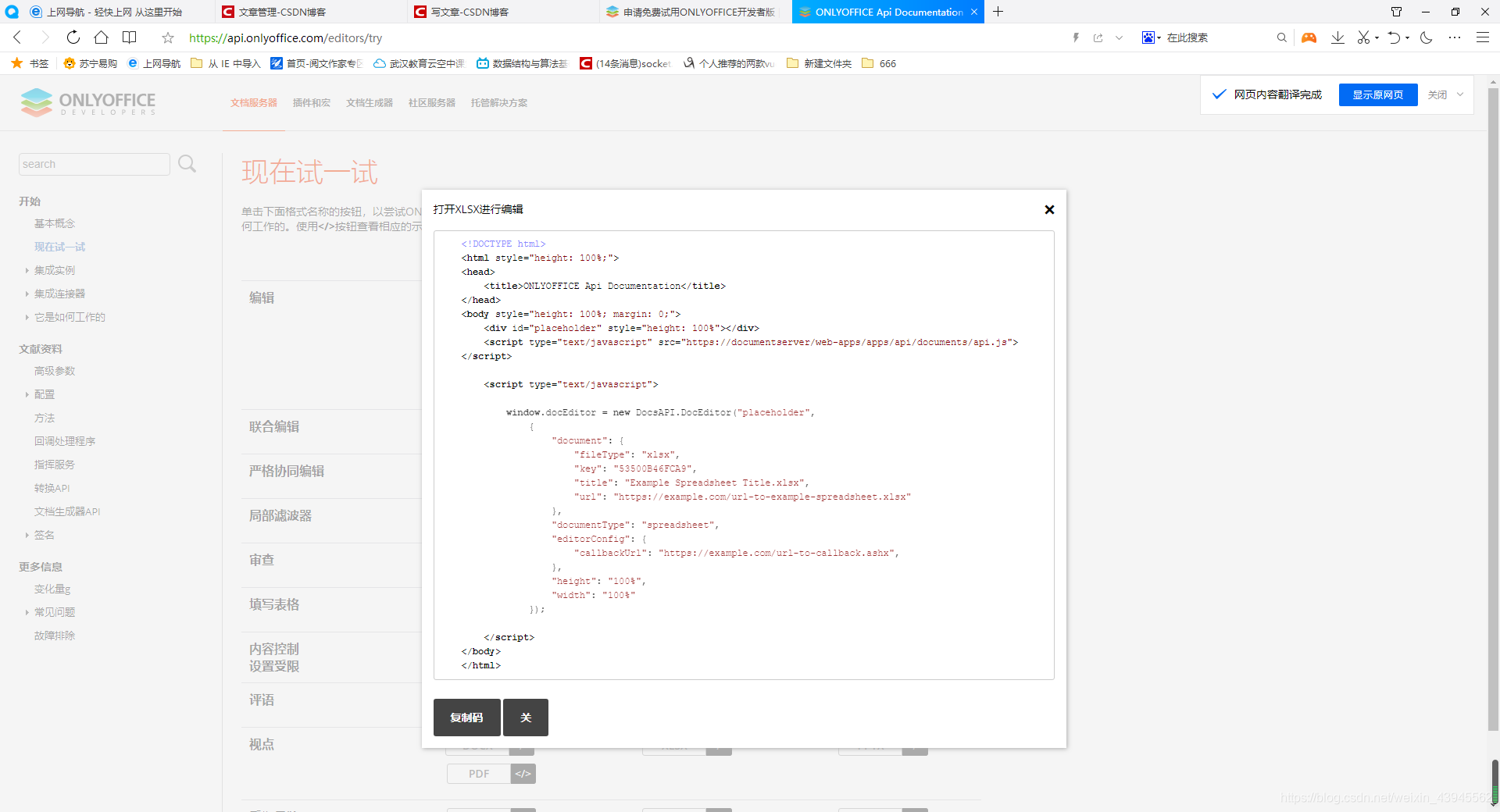1500x812 pixels.
Task: Toggle night mode moon icon
Action: pyautogui.click(x=1427, y=37)
